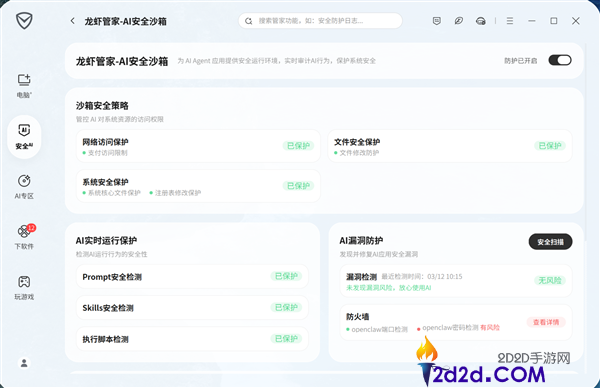Click the 文件修改防护 item
Image resolution: width=600 pixels, height=388 pixels.
(357, 153)
